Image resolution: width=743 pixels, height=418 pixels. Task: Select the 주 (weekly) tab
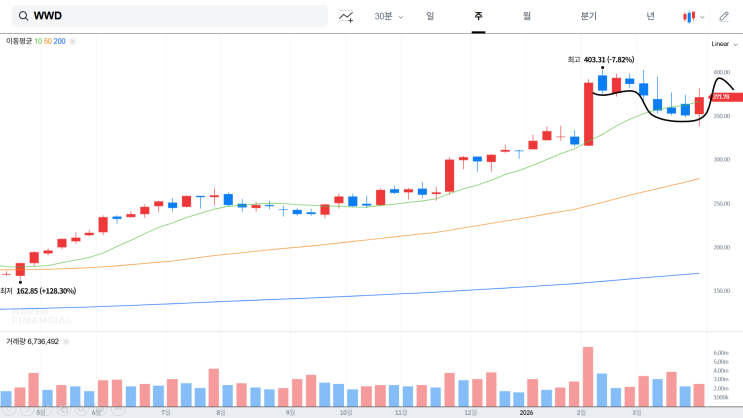478,16
